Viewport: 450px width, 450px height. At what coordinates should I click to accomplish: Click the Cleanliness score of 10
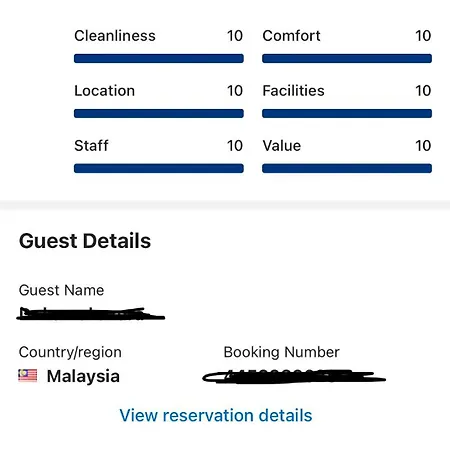235,36
